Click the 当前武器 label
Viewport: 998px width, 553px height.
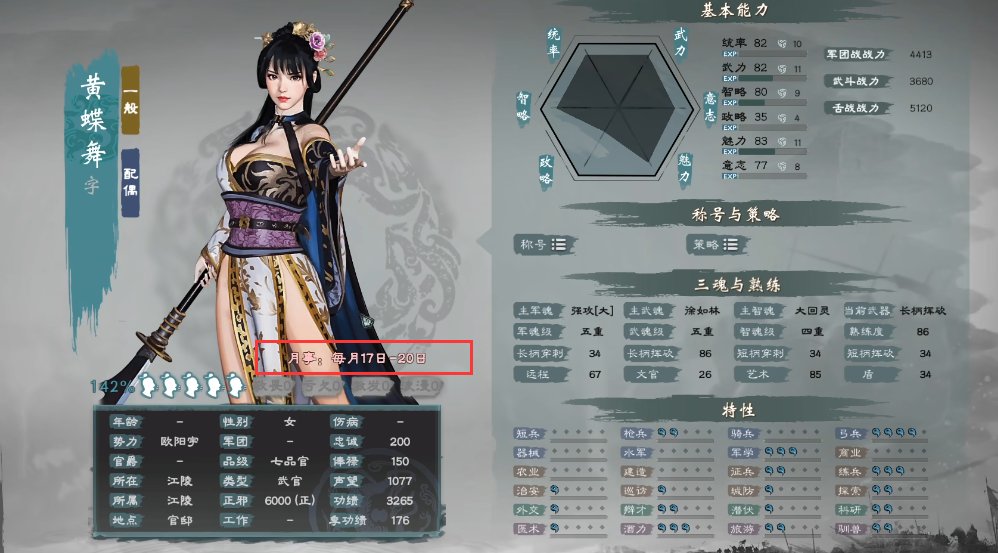click(x=867, y=311)
